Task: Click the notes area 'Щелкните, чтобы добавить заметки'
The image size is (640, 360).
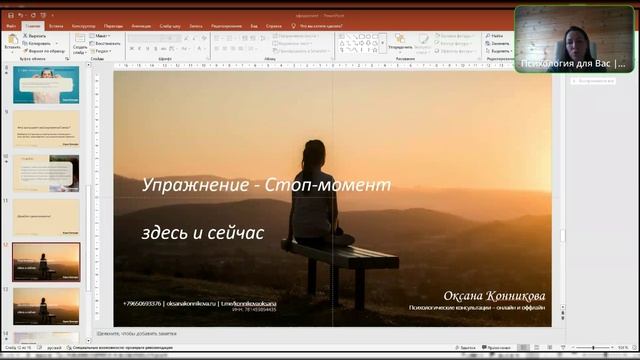Action: point(137,334)
